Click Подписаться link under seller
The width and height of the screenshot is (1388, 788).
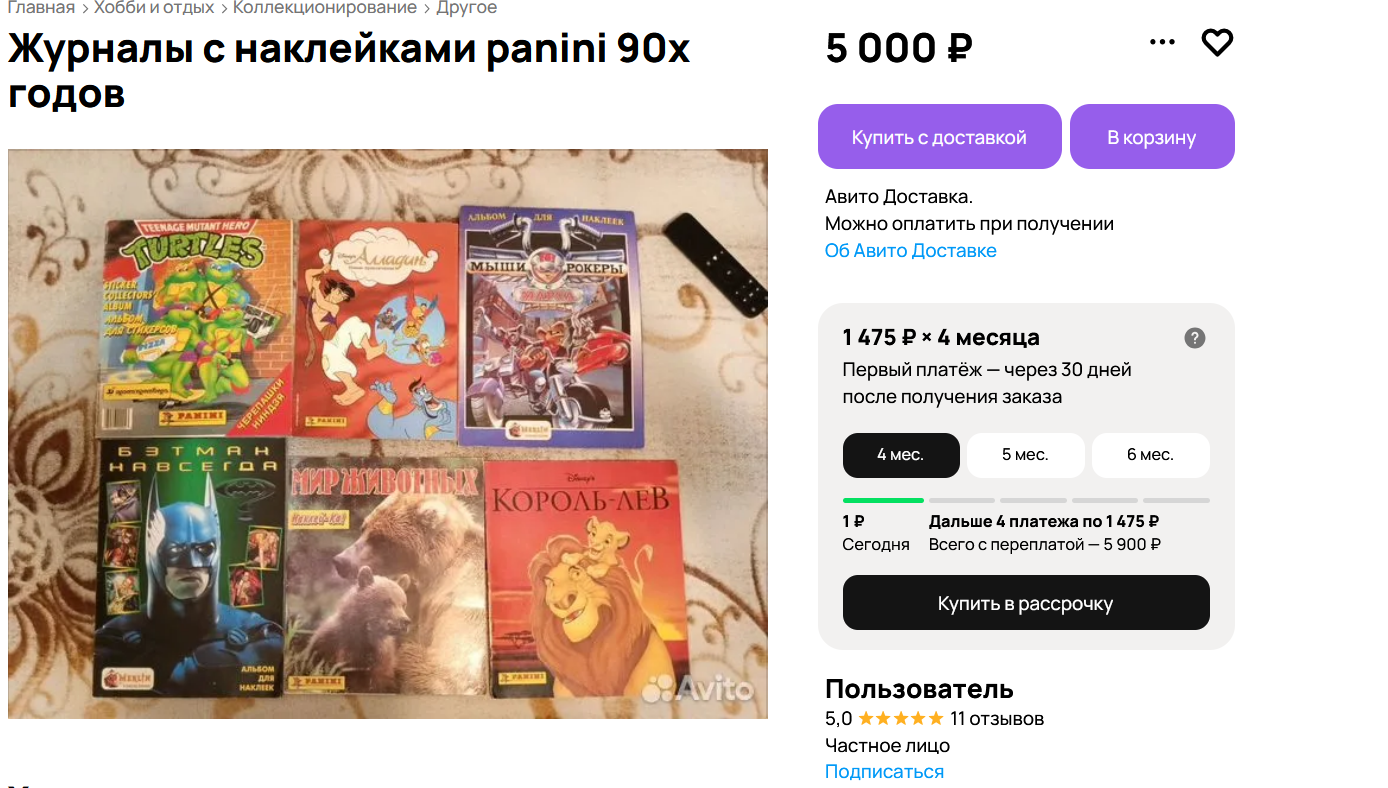pyautogui.click(x=884, y=772)
